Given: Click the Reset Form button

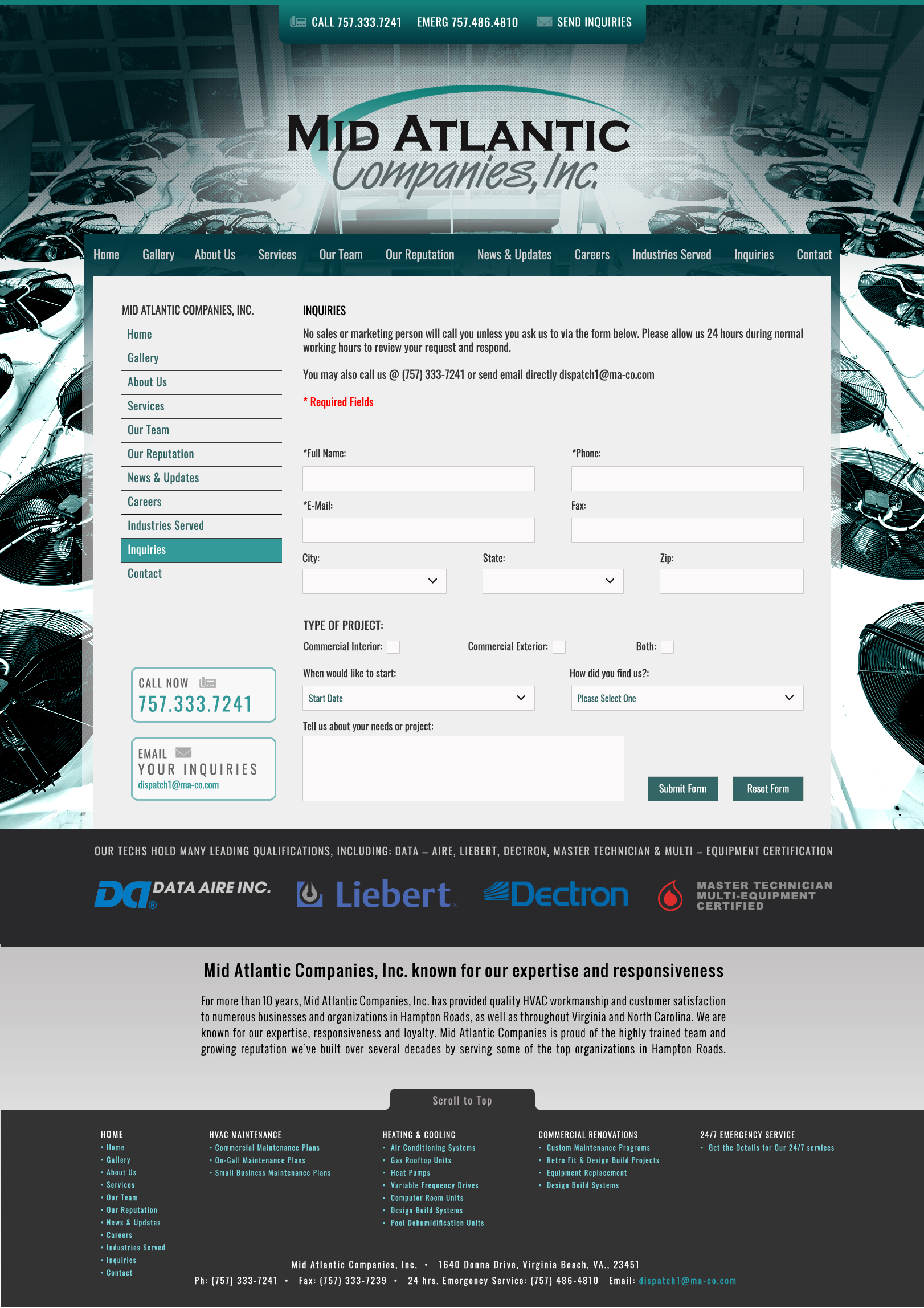Looking at the screenshot, I should [x=768, y=789].
